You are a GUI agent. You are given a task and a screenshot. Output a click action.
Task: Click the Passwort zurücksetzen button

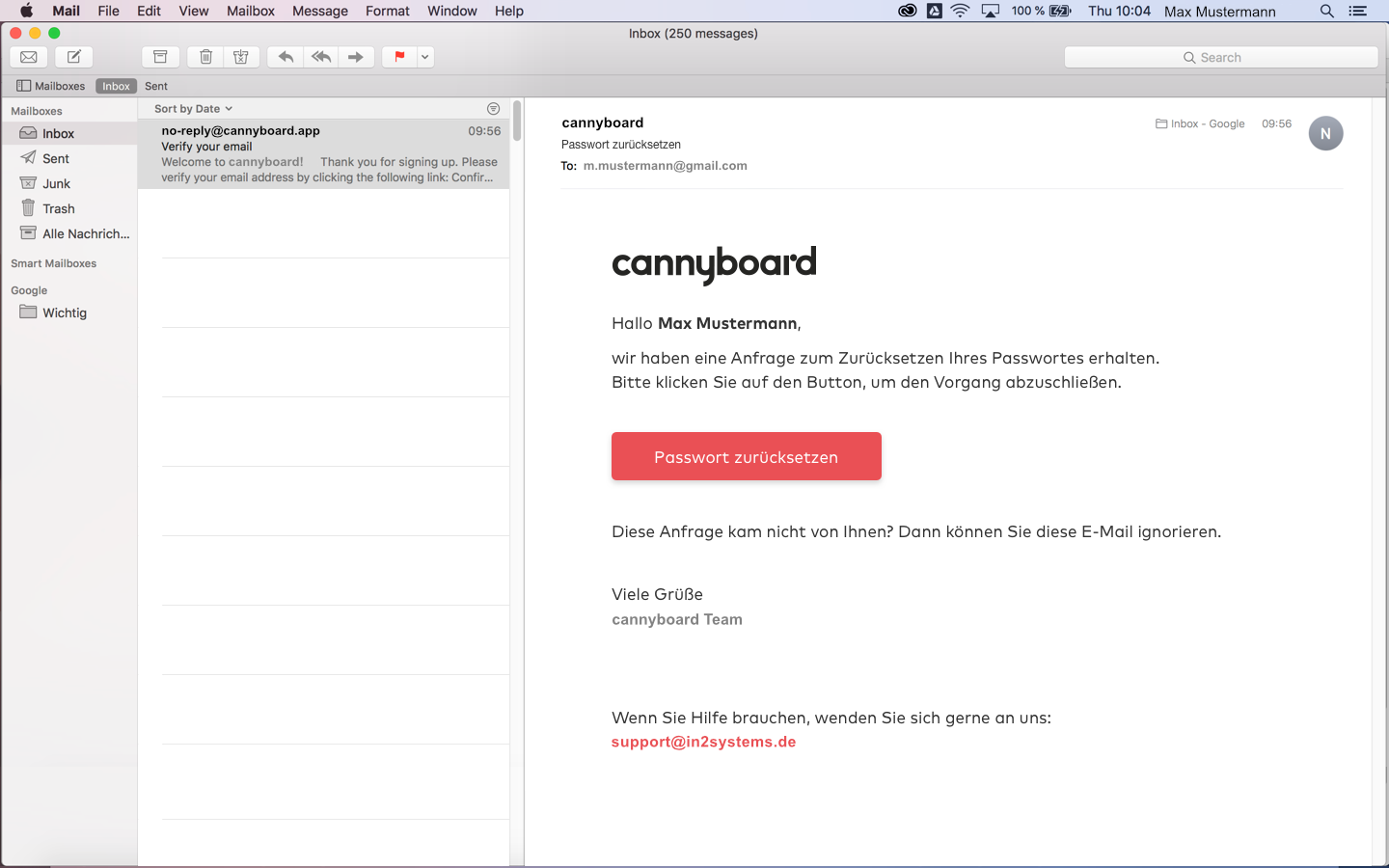[x=747, y=456]
